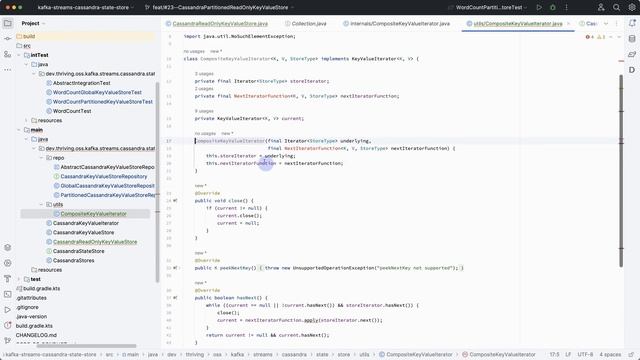Click the project panel horizontal scrollbar

[x=86, y=346]
